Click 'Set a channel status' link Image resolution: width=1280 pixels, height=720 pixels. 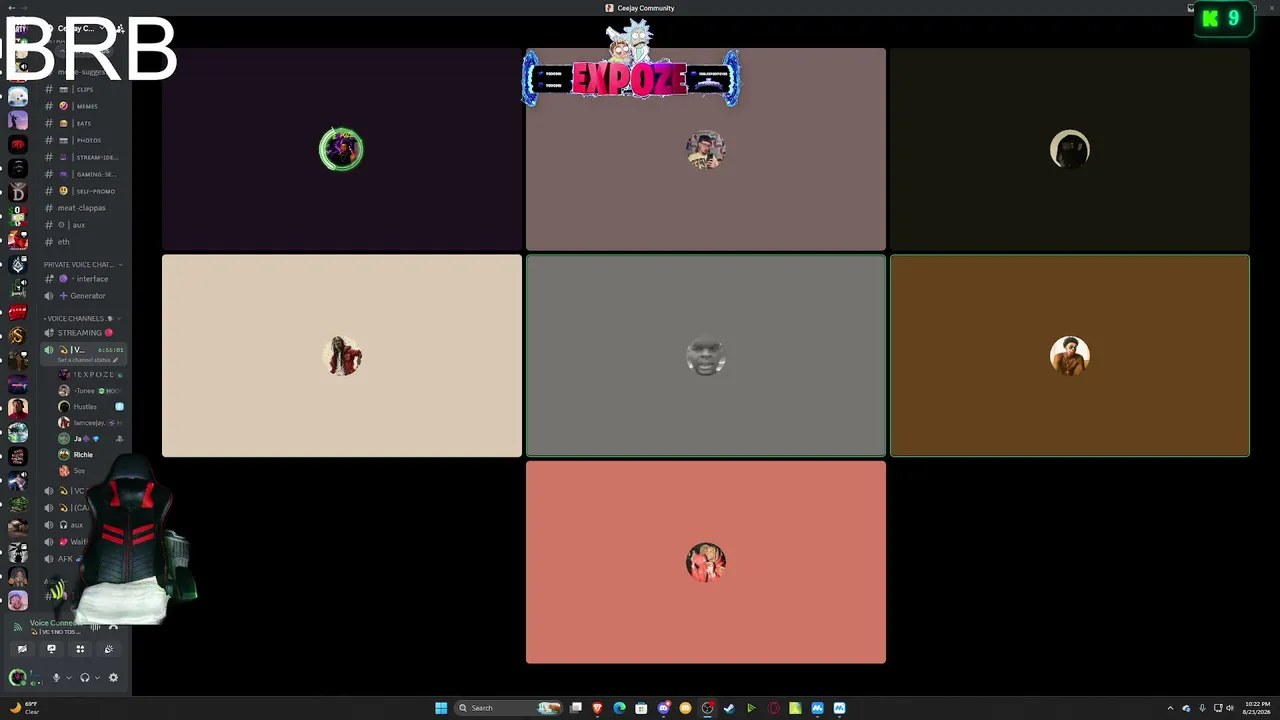coord(88,360)
